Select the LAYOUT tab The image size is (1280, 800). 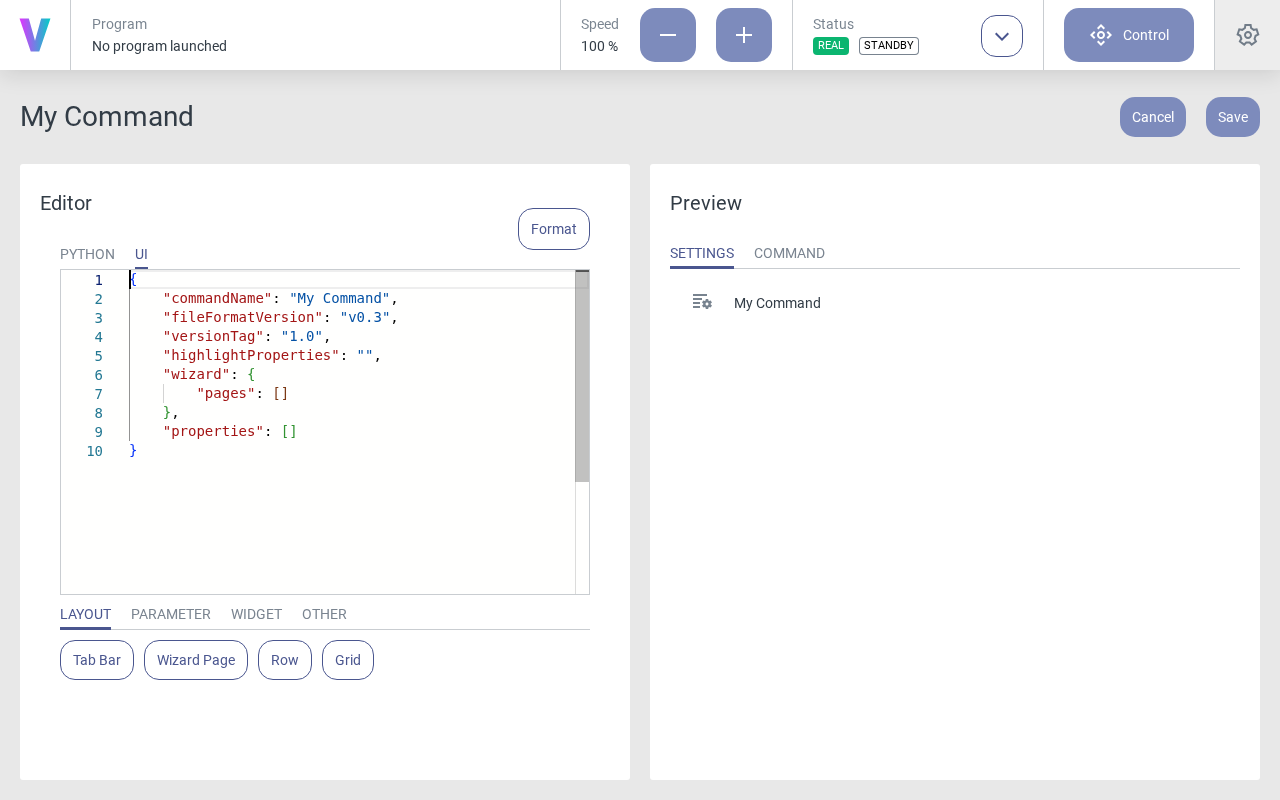click(85, 614)
